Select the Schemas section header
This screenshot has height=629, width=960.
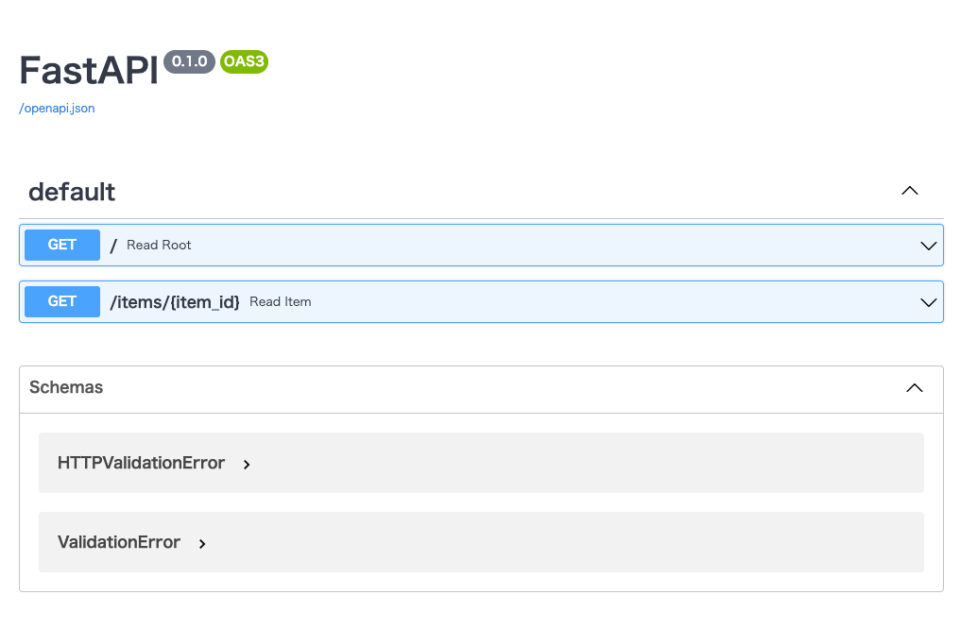(x=66, y=388)
